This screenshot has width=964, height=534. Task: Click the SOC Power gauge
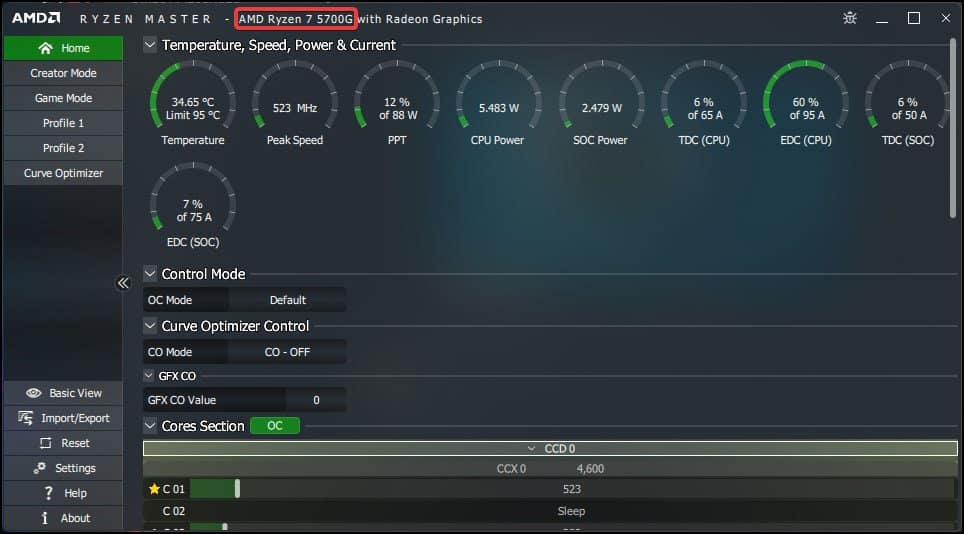coord(601,103)
